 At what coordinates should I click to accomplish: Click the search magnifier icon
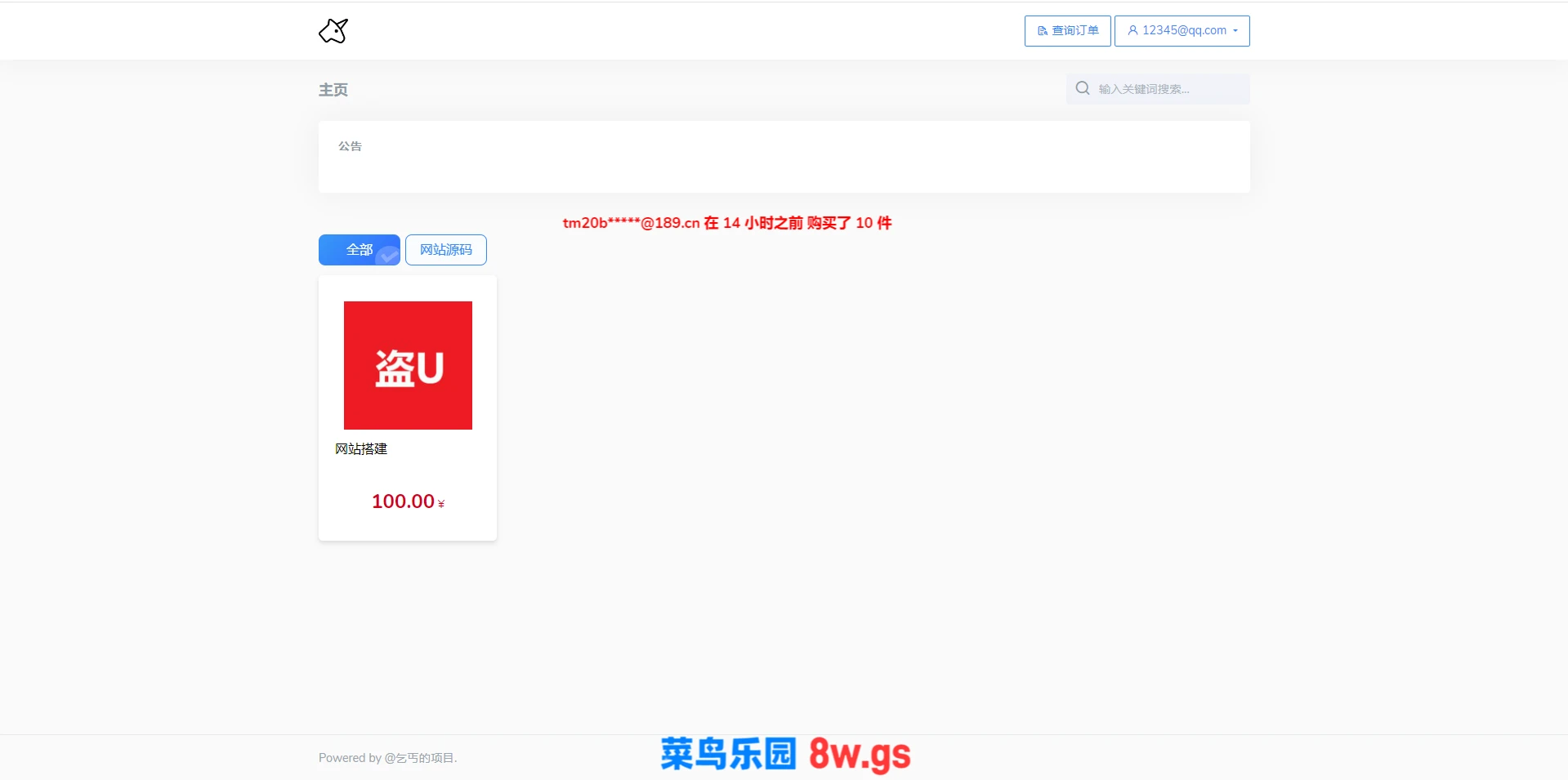[x=1083, y=88]
